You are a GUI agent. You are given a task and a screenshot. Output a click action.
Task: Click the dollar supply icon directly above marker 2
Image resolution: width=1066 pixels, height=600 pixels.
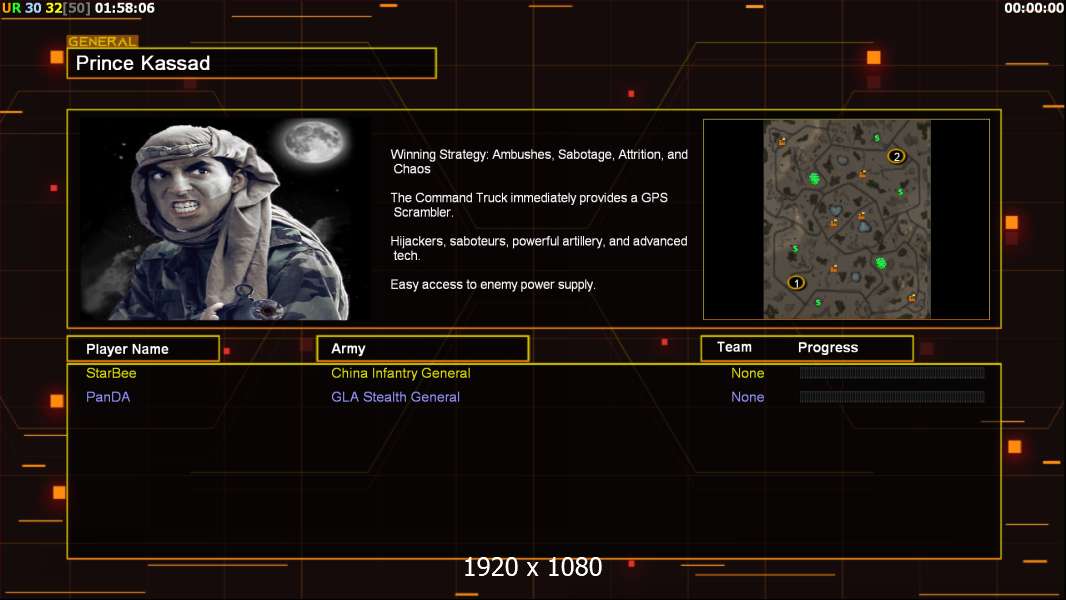click(877, 138)
